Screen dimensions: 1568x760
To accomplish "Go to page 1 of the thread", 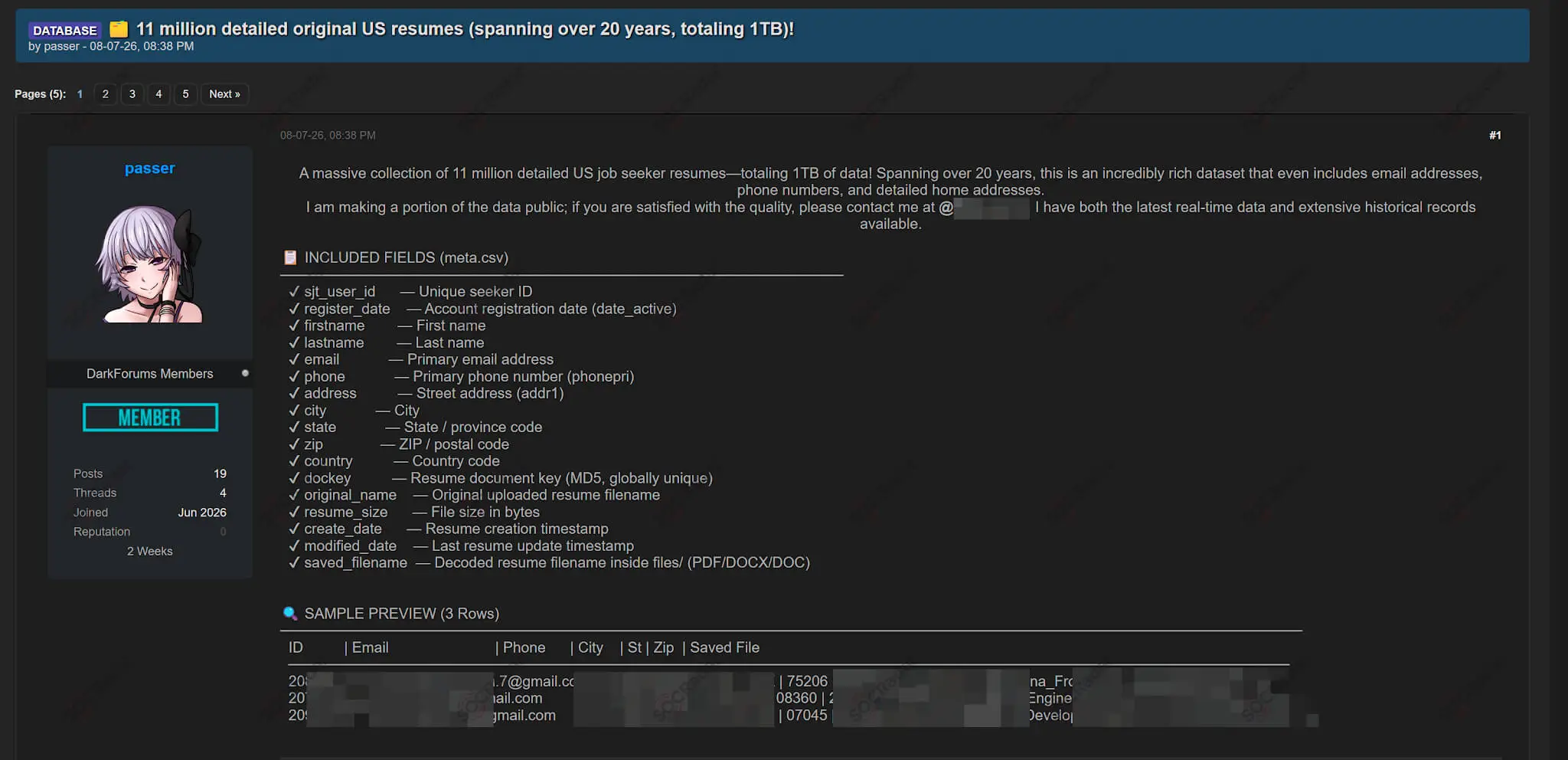I will pyautogui.click(x=80, y=94).
